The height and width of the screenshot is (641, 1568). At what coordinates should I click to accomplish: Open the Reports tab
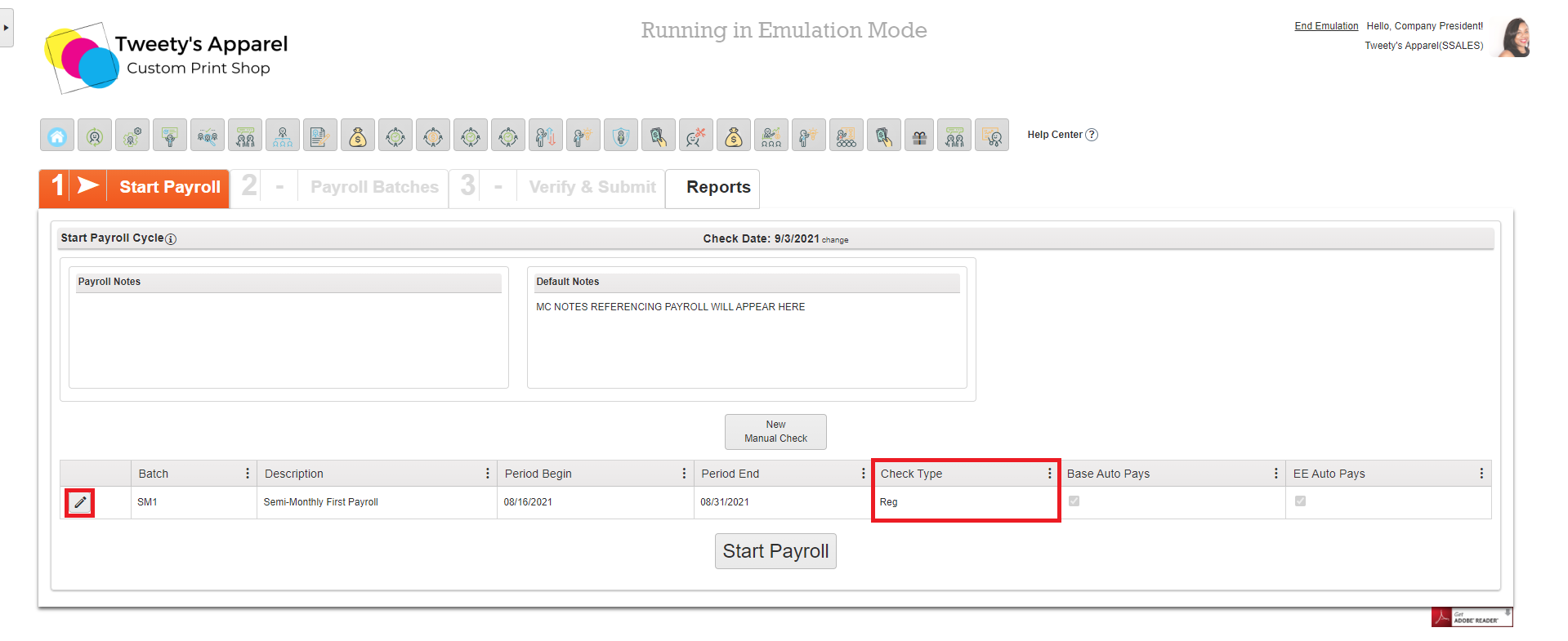[x=713, y=188]
